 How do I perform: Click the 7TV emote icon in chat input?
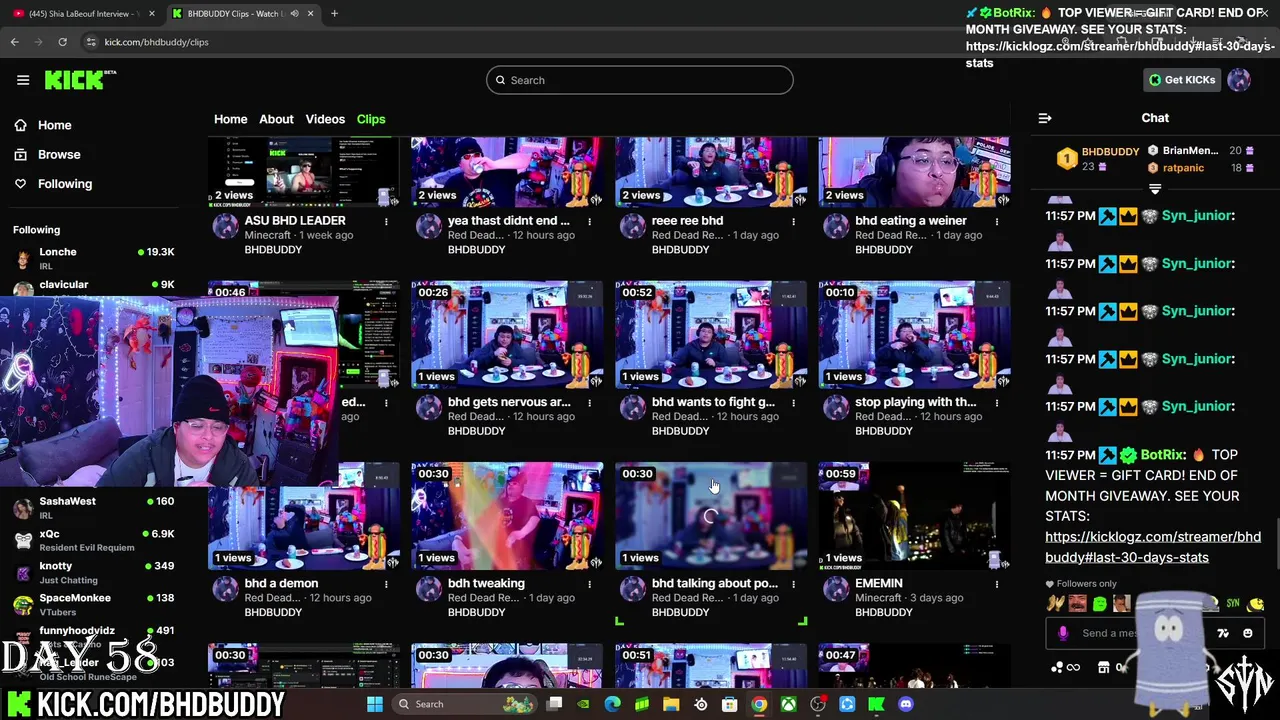(1223, 633)
